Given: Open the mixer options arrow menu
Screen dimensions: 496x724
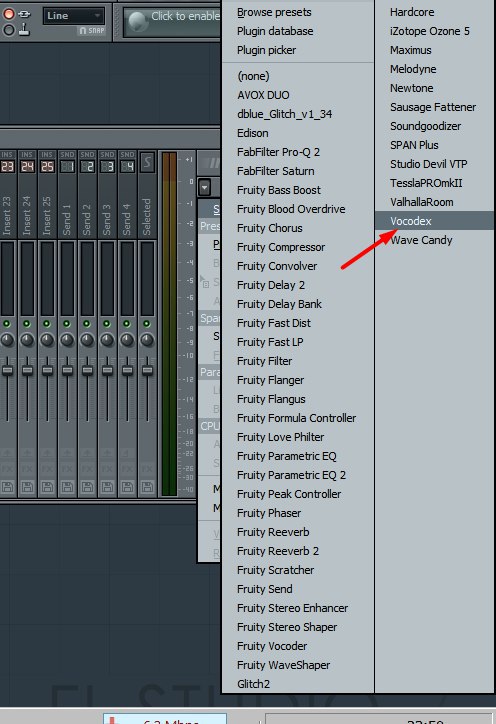Looking at the screenshot, I should point(205,187).
